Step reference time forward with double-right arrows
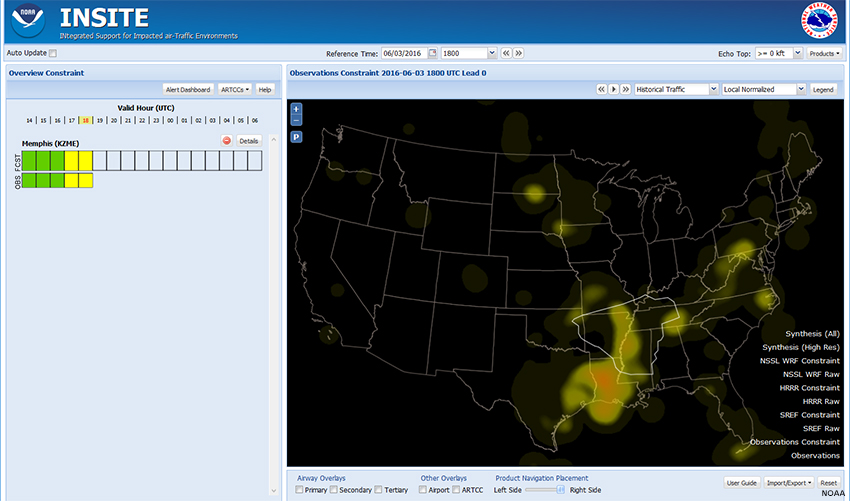The height and width of the screenshot is (501, 850). click(x=518, y=53)
